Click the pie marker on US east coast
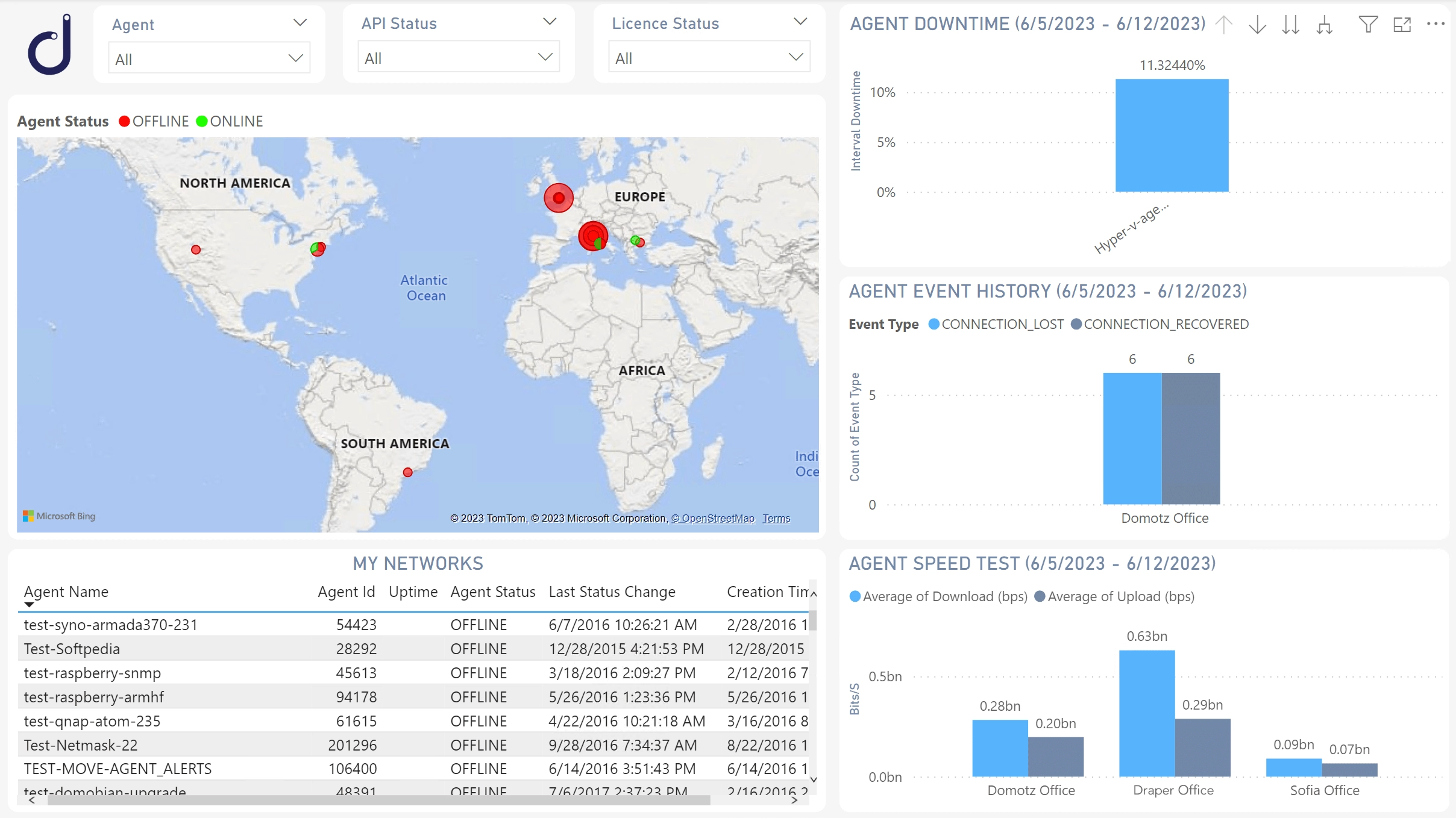The width and height of the screenshot is (1456, 818). pyautogui.click(x=318, y=248)
